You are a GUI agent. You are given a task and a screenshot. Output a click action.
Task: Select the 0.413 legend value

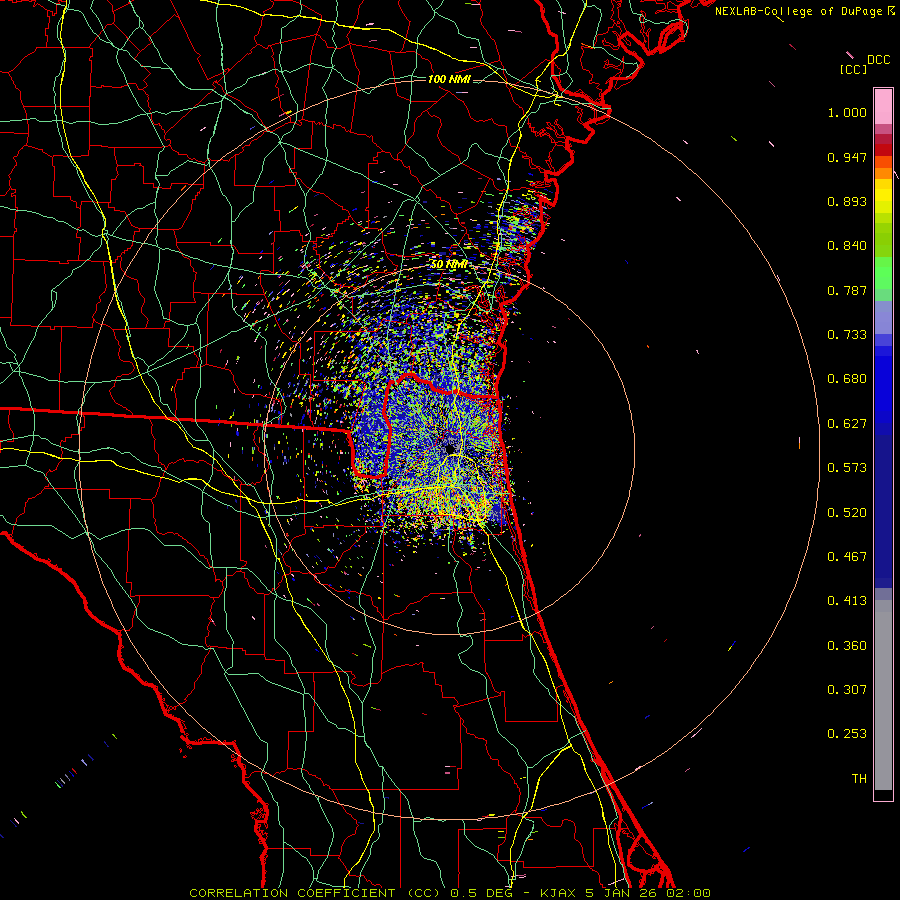[x=847, y=601]
